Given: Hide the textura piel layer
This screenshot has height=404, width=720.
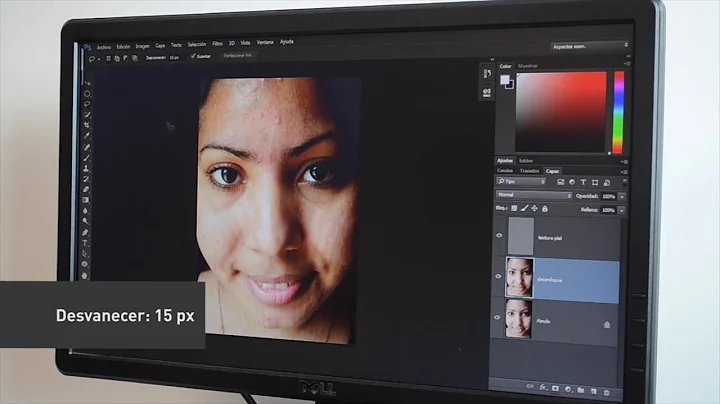Looking at the screenshot, I should pyautogui.click(x=499, y=236).
